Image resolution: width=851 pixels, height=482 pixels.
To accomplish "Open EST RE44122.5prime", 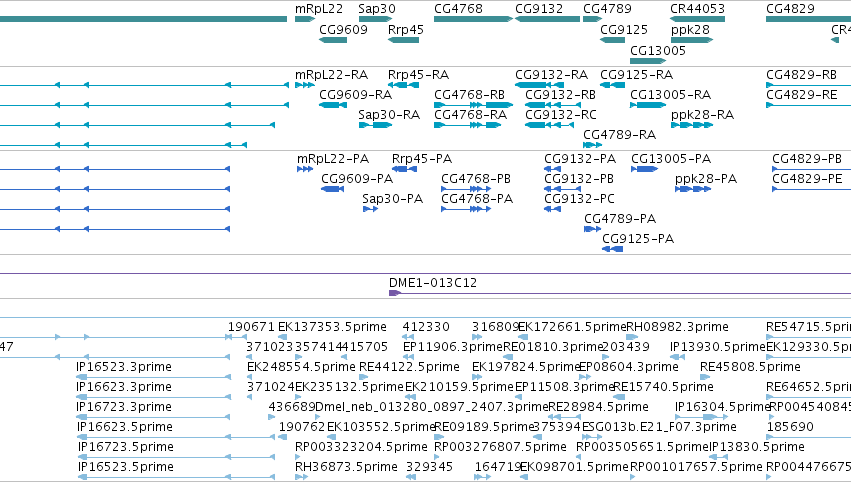I will click(x=409, y=367).
